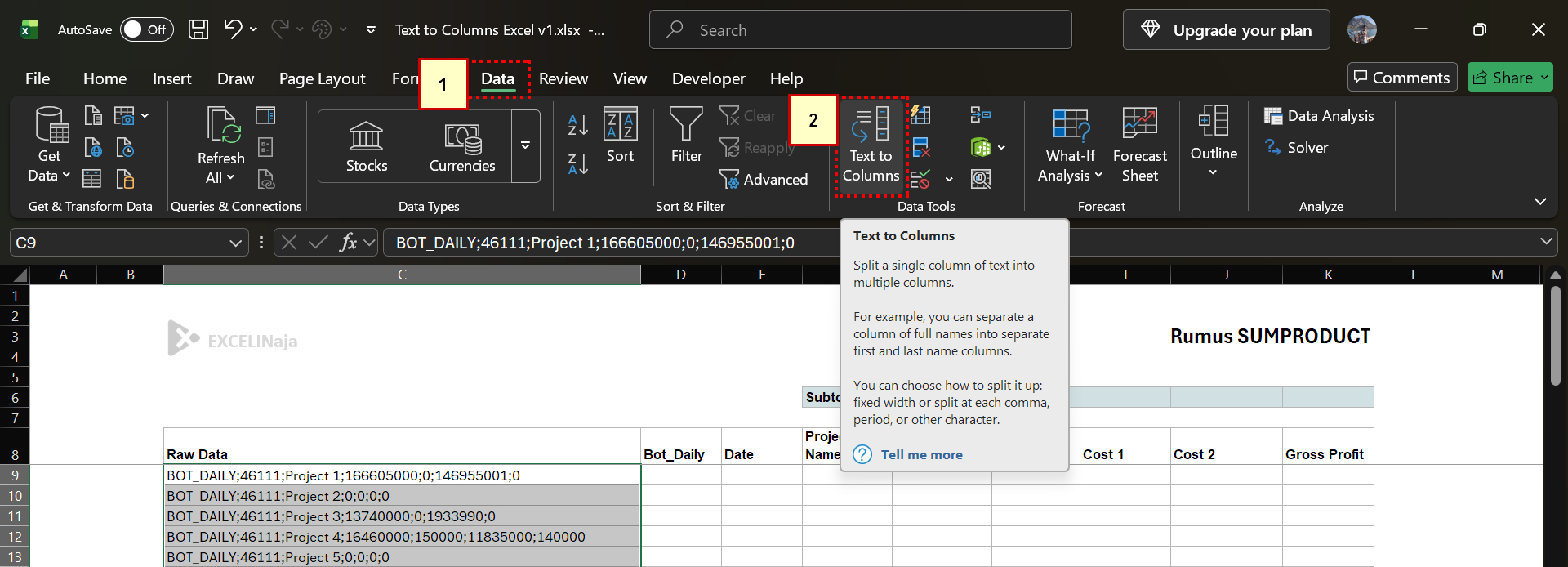Open the File menu

38,78
